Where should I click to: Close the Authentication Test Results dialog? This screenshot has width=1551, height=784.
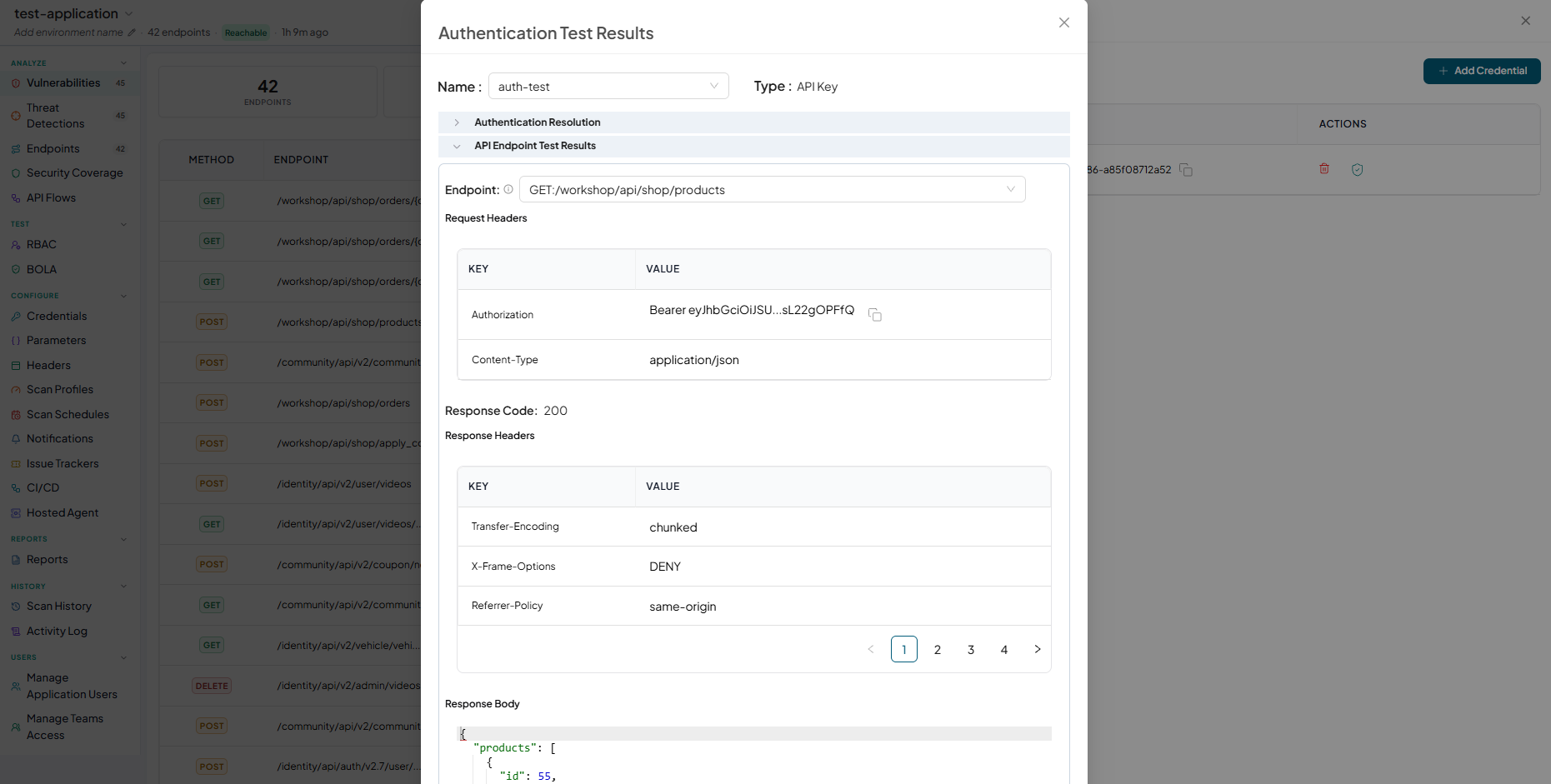[1063, 22]
